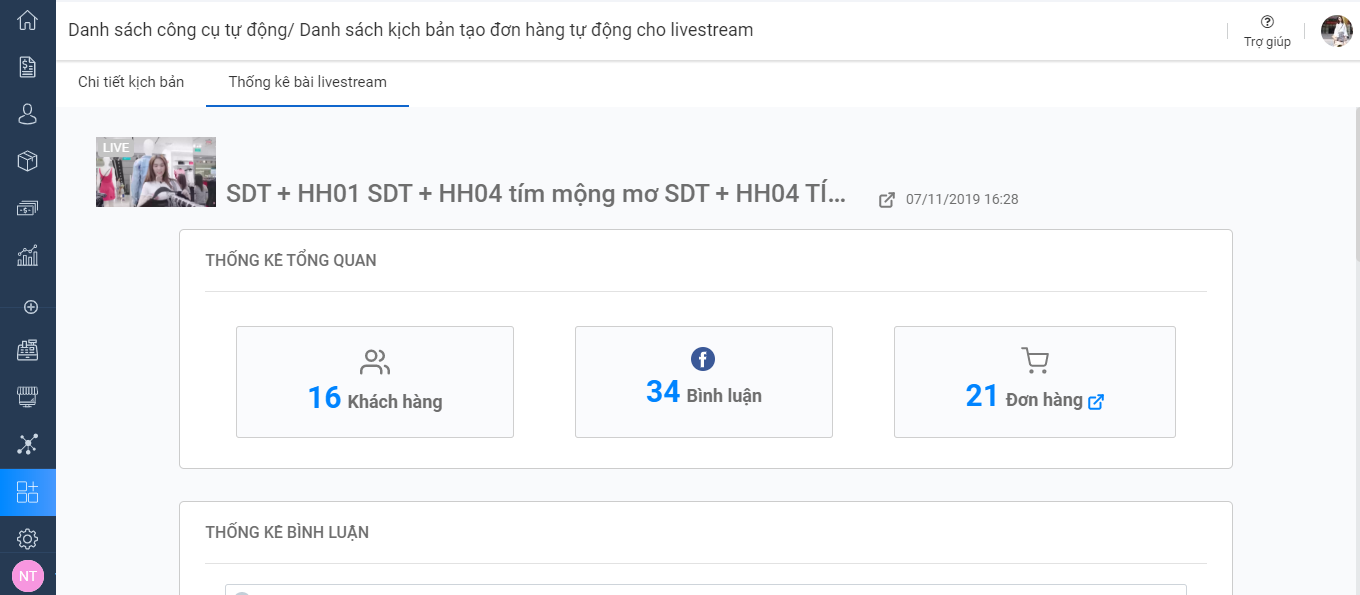Screen dimensions: 1360x595
Task: Open the Orders invoice icon in sidebar
Action: (x=27, y=68)
